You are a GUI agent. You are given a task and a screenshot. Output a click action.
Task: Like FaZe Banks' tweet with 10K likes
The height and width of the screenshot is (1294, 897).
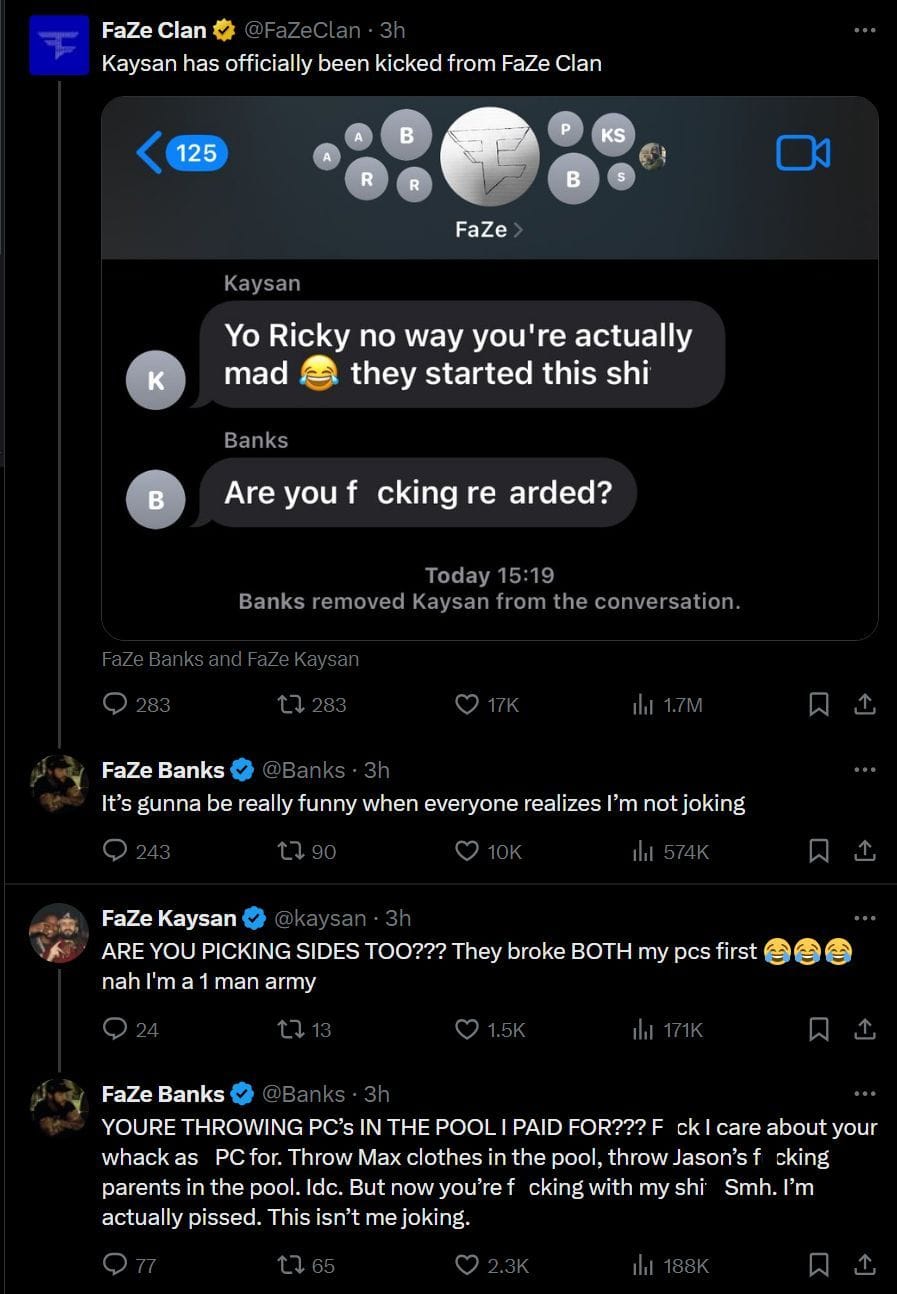(466, 851)
